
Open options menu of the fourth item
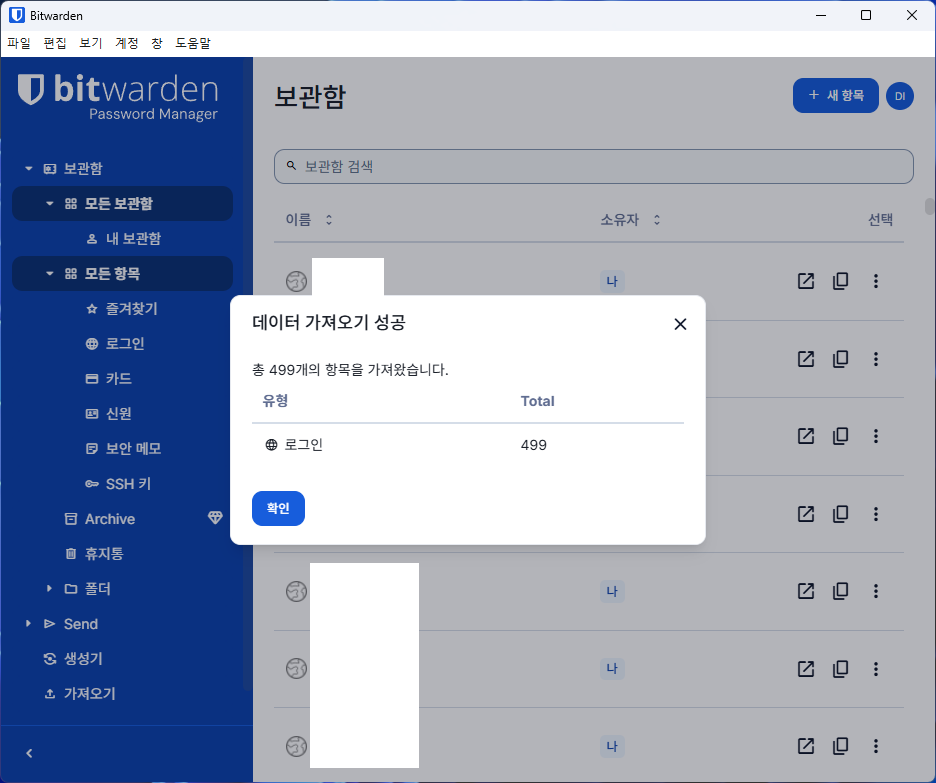[876, 514]
